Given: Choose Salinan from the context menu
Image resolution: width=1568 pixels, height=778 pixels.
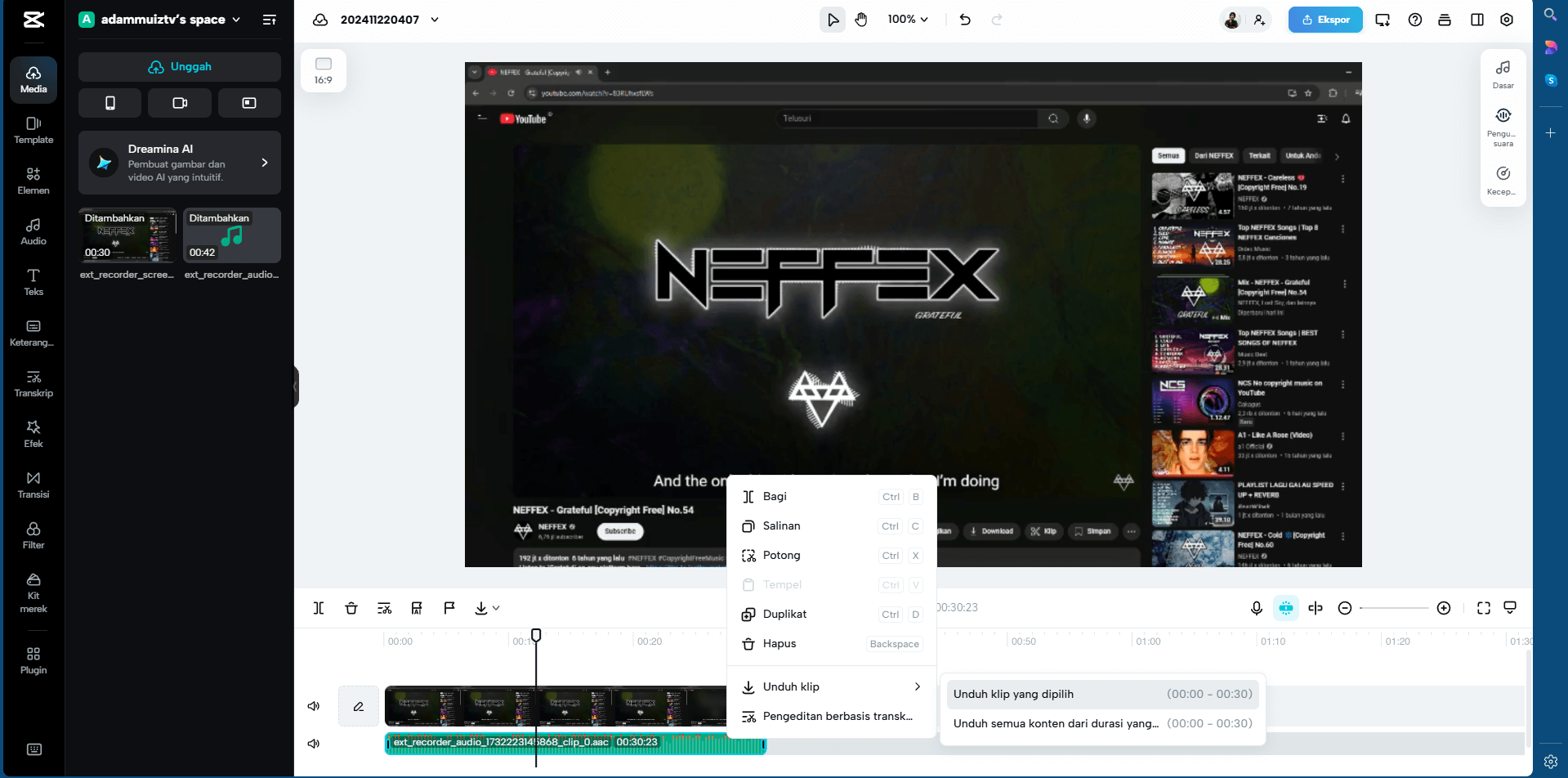Looking at the screenshot, I should (x=832, y=526).
